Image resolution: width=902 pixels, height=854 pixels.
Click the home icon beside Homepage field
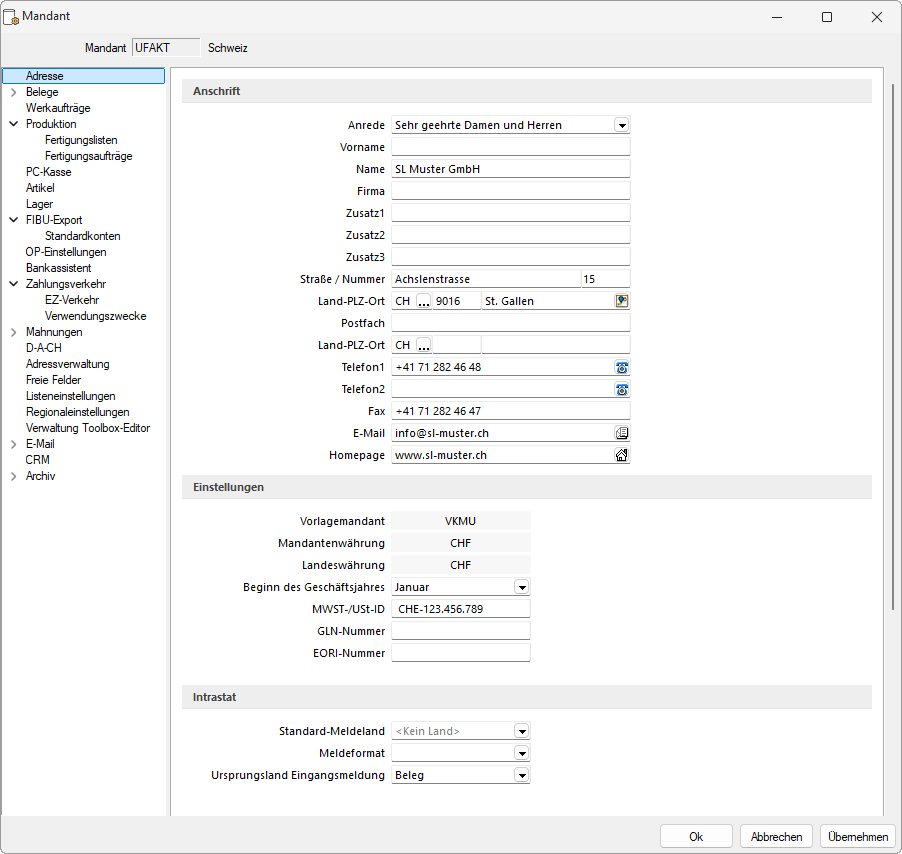pos(622,455)
